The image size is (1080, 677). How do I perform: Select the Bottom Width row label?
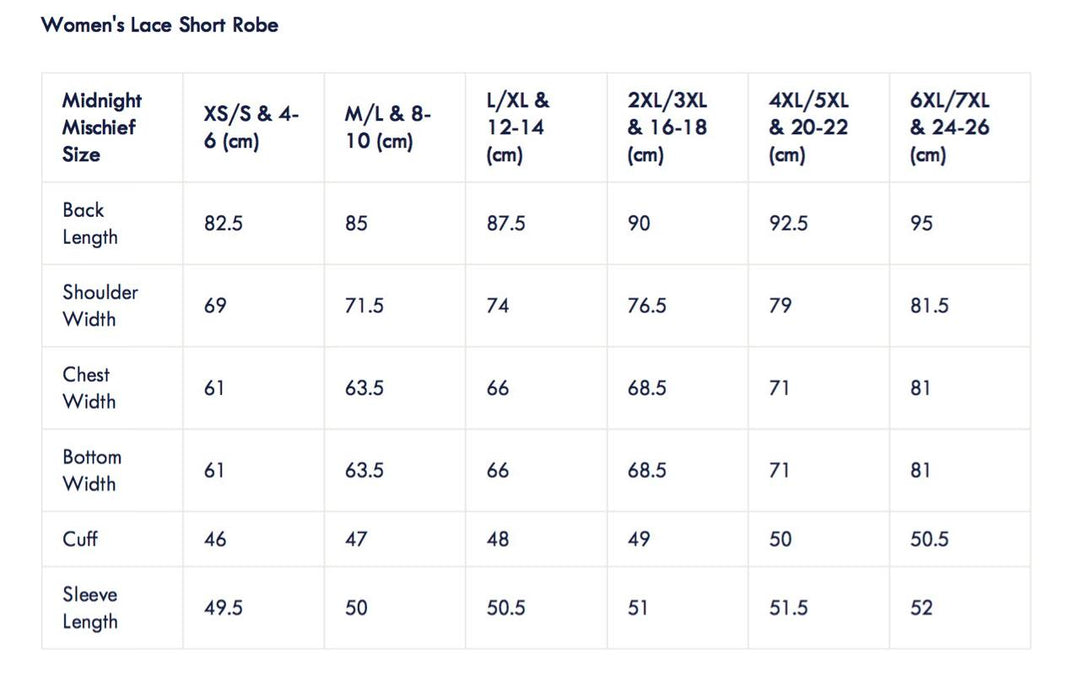(92, 470)
